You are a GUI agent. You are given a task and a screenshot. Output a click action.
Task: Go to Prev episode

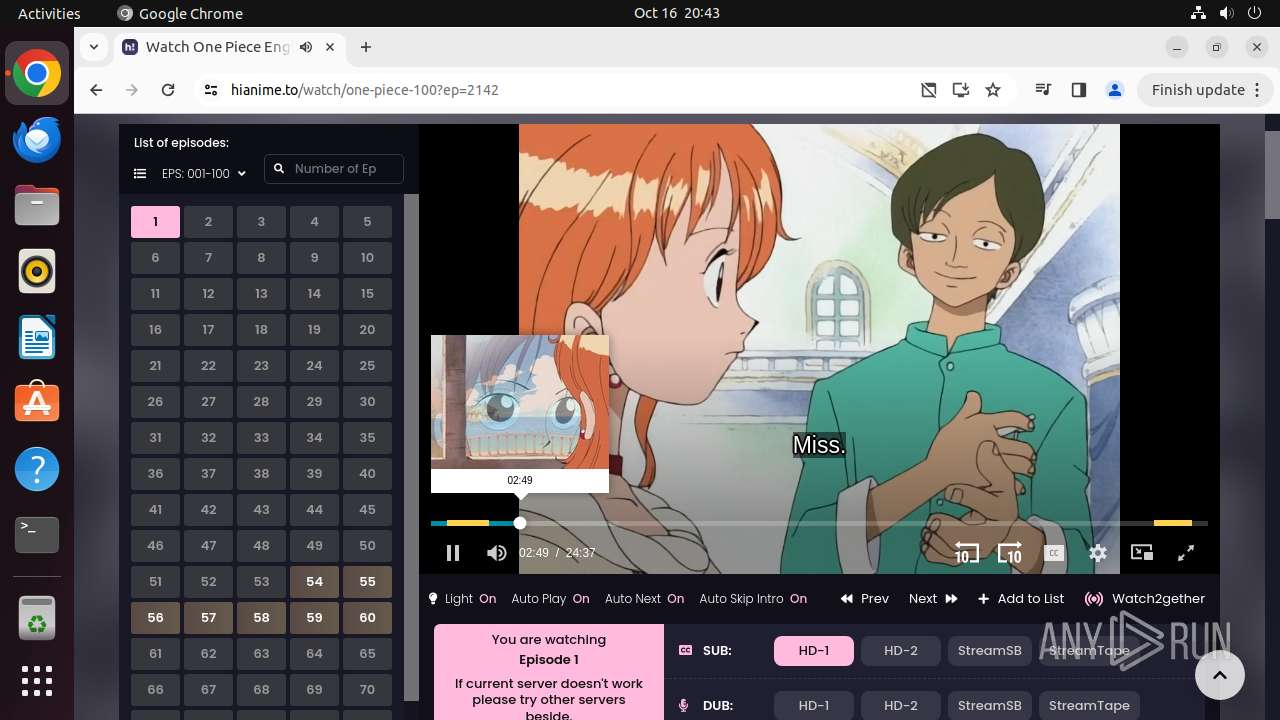(865, 599)
